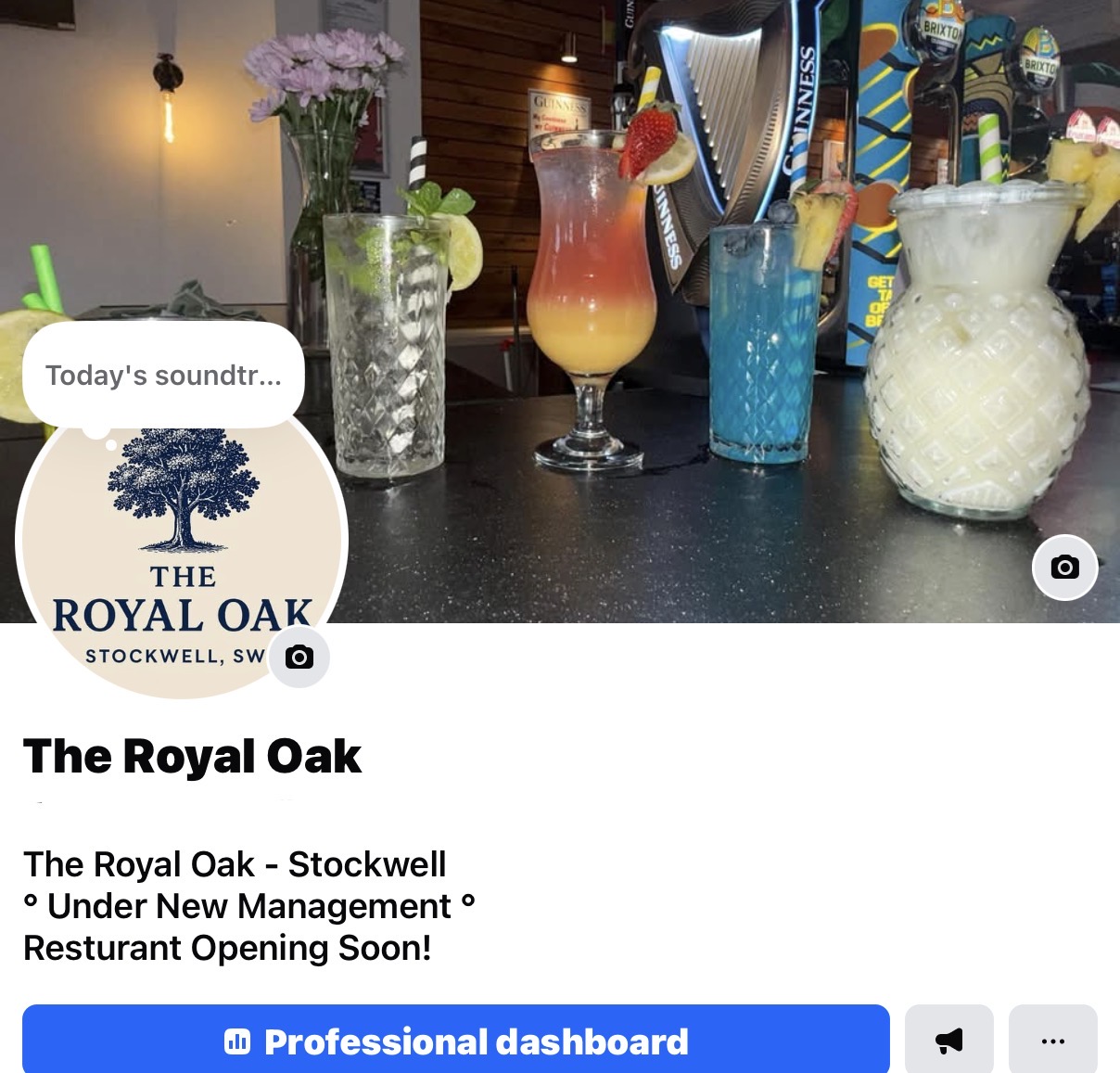The width and height of the screenshot is (1120, 1073).
Task: Tap the "The Royal Oak - Stockwell" bio line
Action: point(235,864)
